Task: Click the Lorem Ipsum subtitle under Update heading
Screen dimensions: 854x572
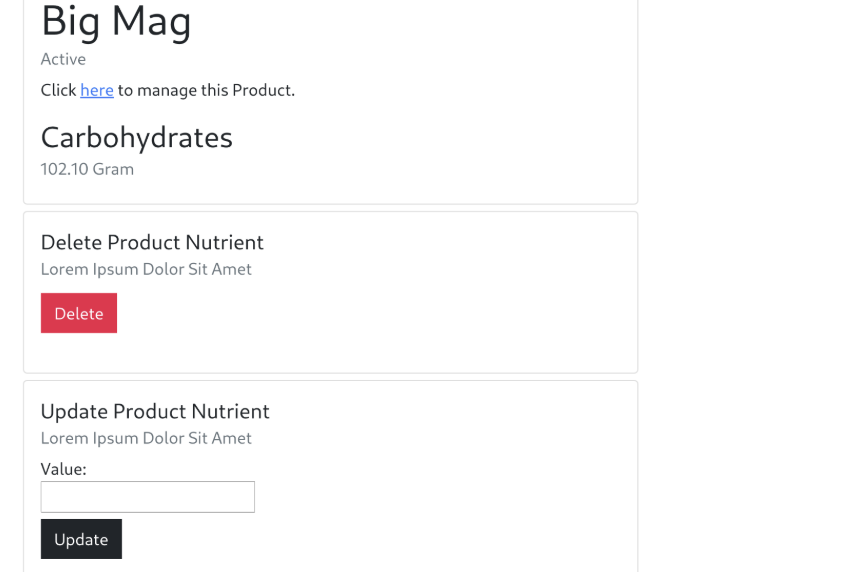Action: click(146, 438)
